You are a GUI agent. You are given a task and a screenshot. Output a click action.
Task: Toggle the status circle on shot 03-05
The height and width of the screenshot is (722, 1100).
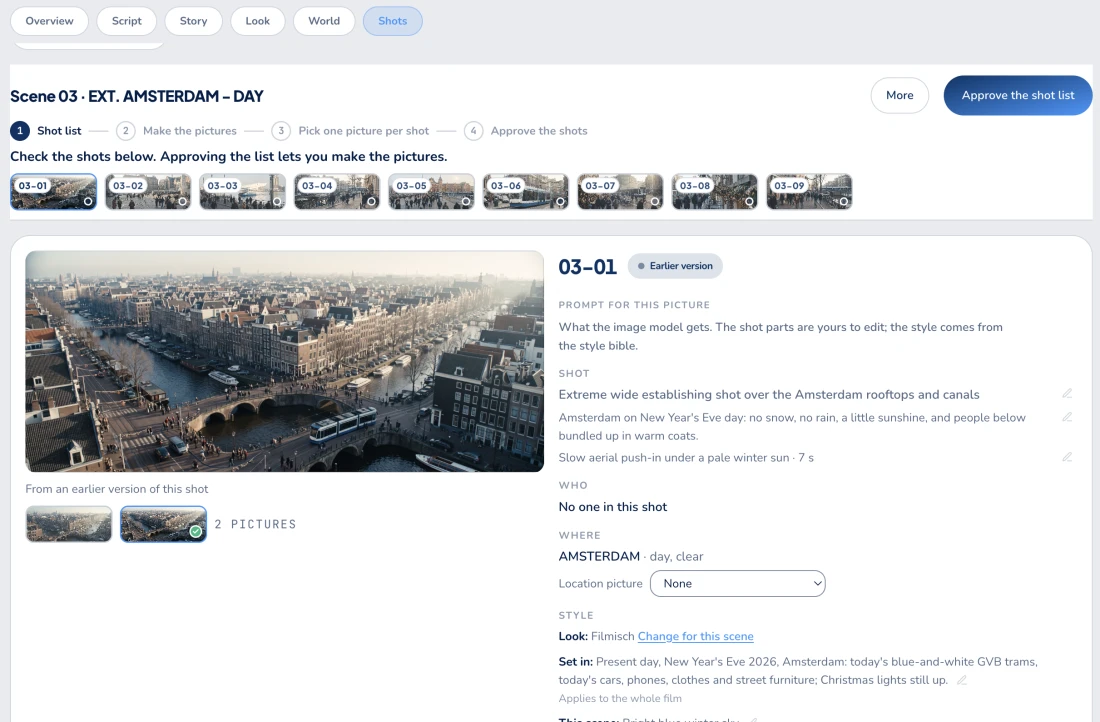[466, 201]
